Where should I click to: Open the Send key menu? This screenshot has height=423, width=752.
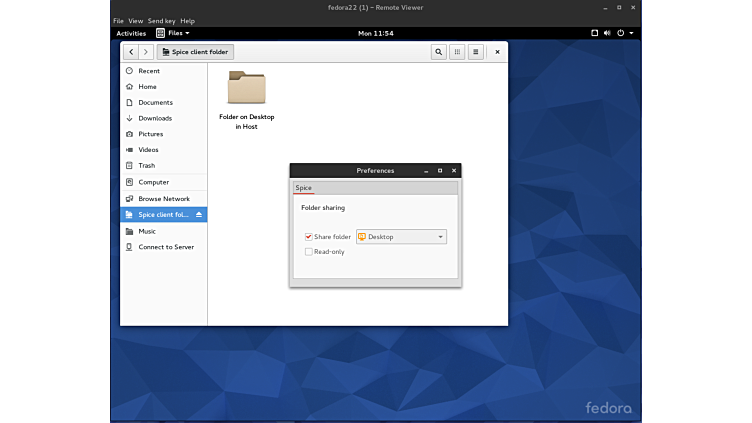pyautogui.click(x=161, y=21)
